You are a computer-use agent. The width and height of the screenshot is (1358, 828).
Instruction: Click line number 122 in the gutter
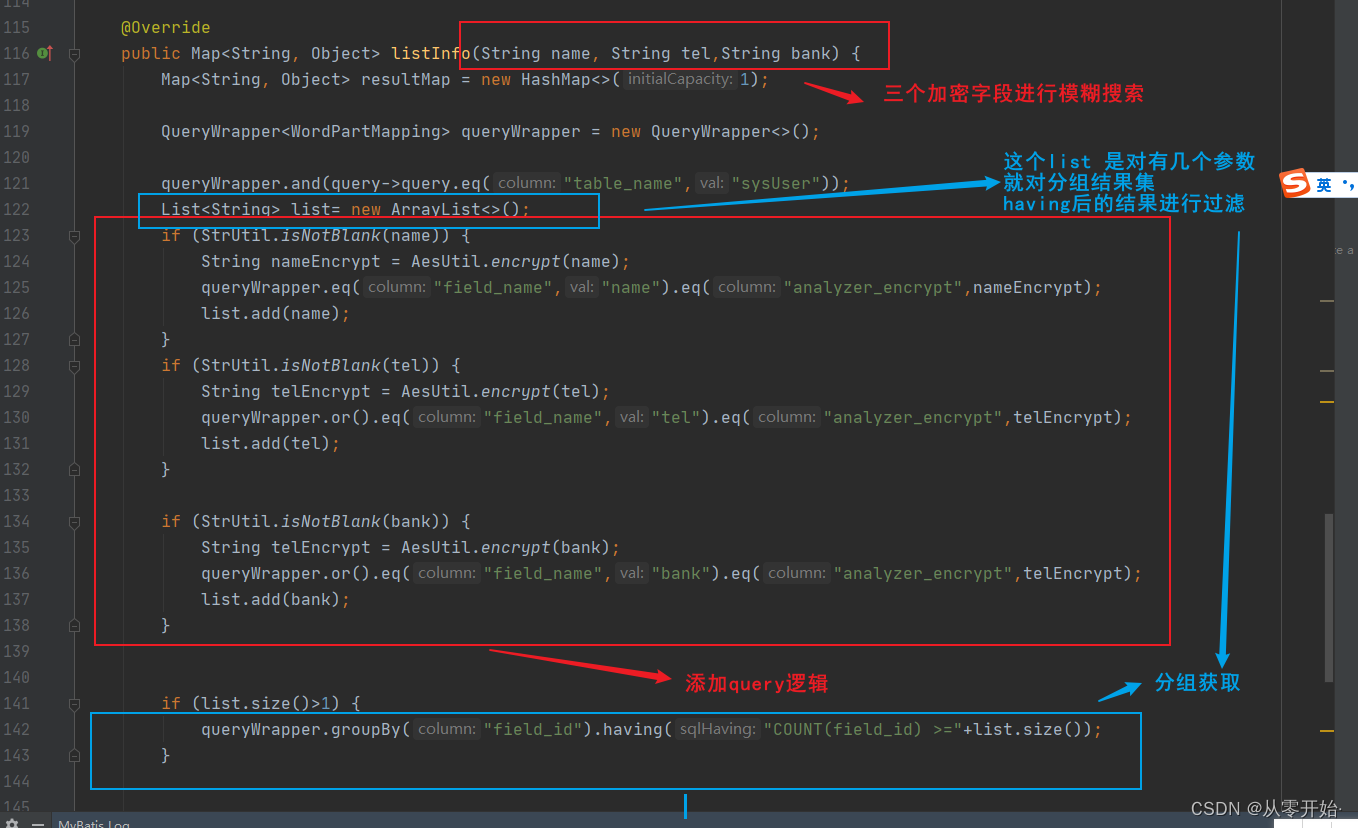[x=17, y=209]
